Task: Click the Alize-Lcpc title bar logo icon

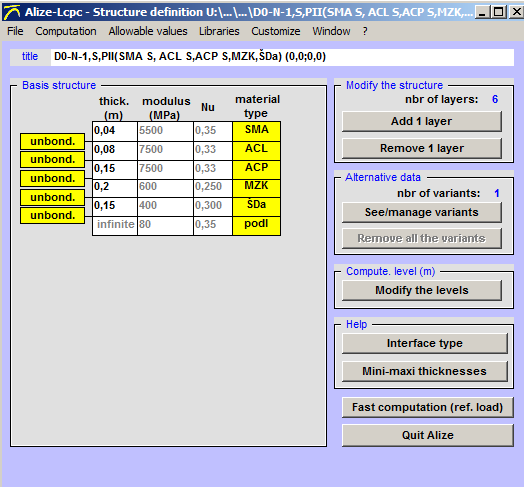Action: 12,12
